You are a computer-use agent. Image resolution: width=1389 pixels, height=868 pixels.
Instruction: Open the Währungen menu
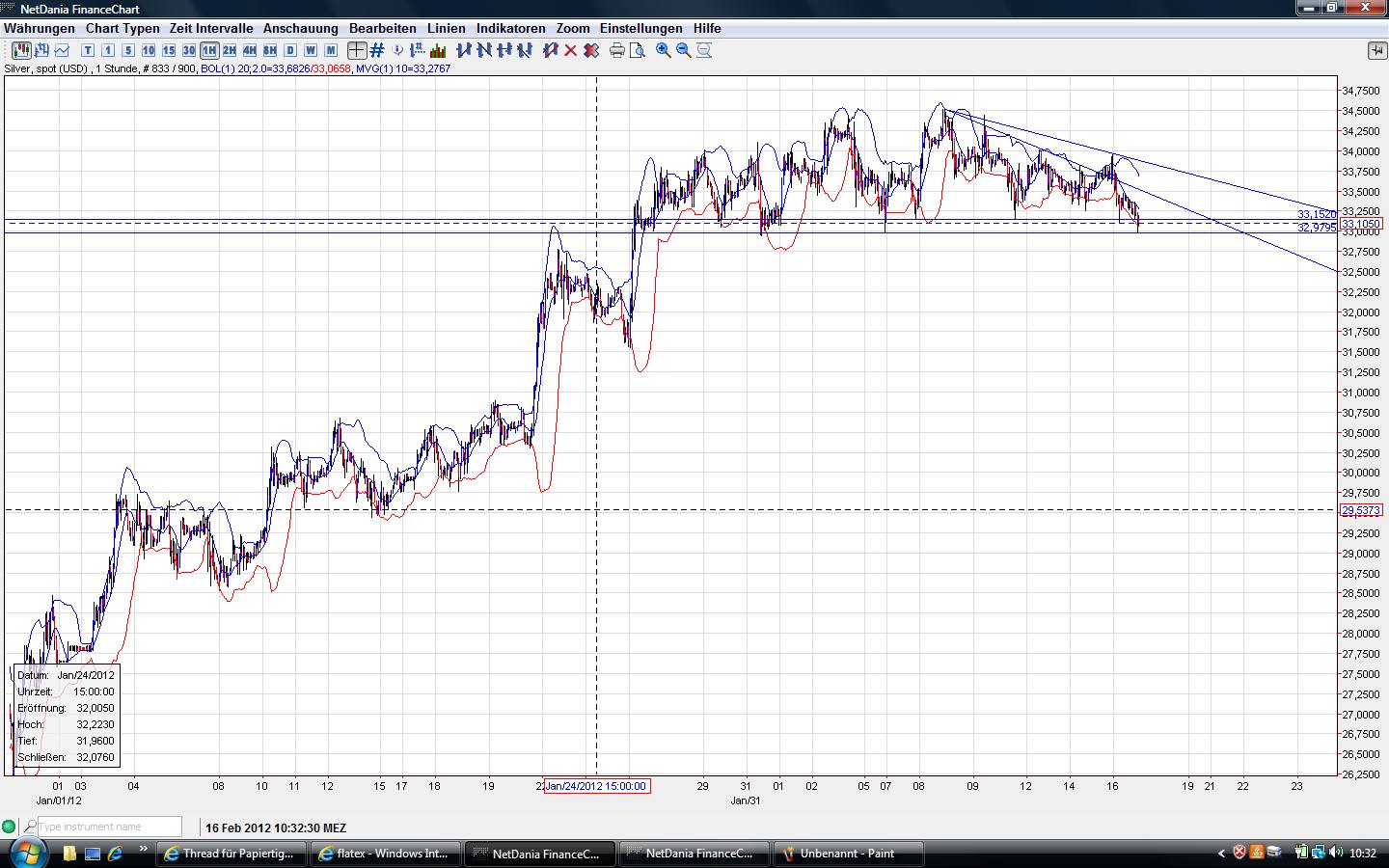click(40, 28)
